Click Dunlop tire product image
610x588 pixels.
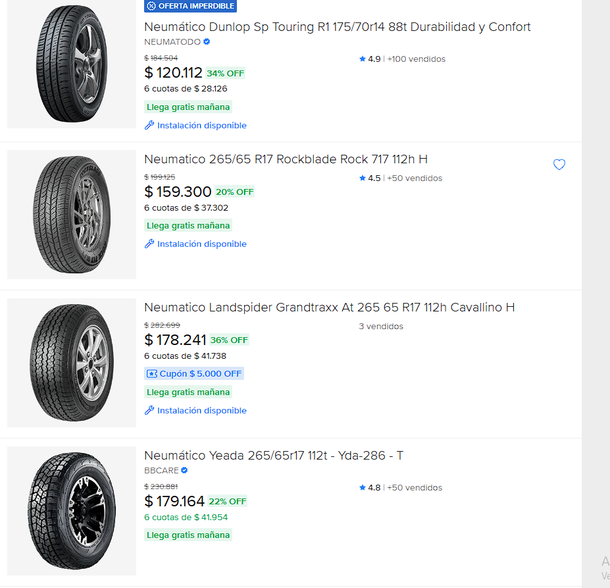[x=71, y=63]
